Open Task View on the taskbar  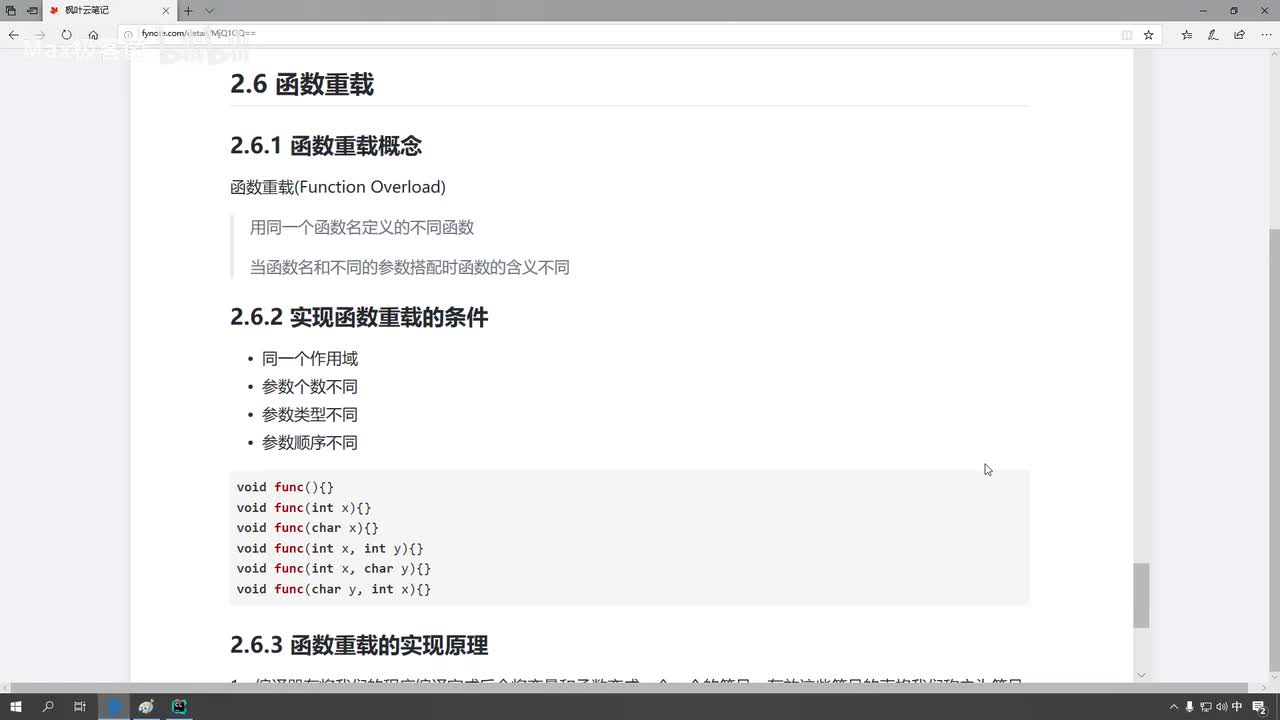click(x=80, y=706)
